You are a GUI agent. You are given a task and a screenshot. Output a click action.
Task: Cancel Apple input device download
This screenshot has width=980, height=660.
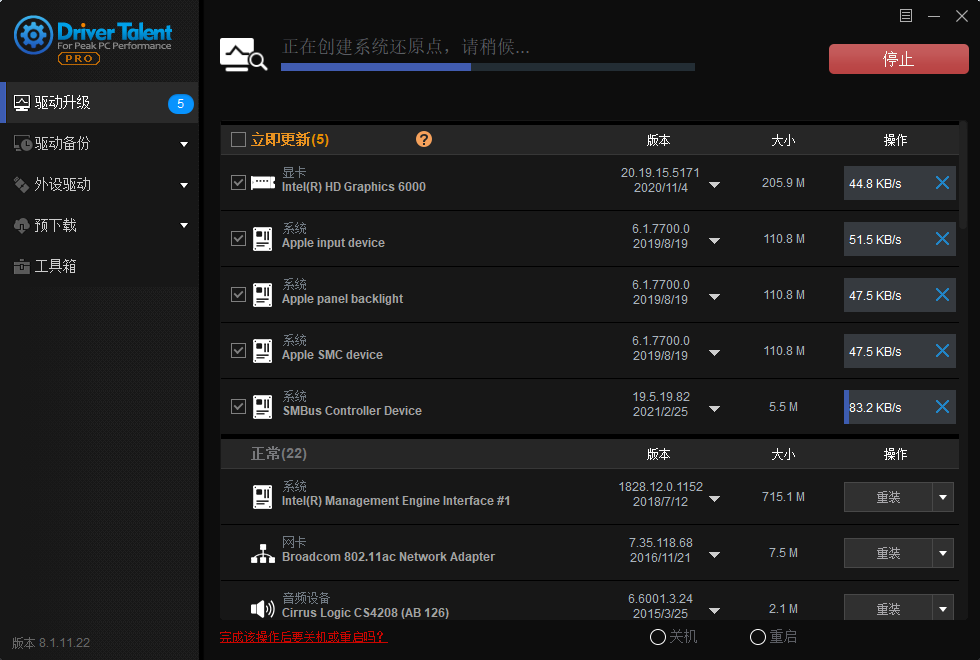[x=942, y=239]
